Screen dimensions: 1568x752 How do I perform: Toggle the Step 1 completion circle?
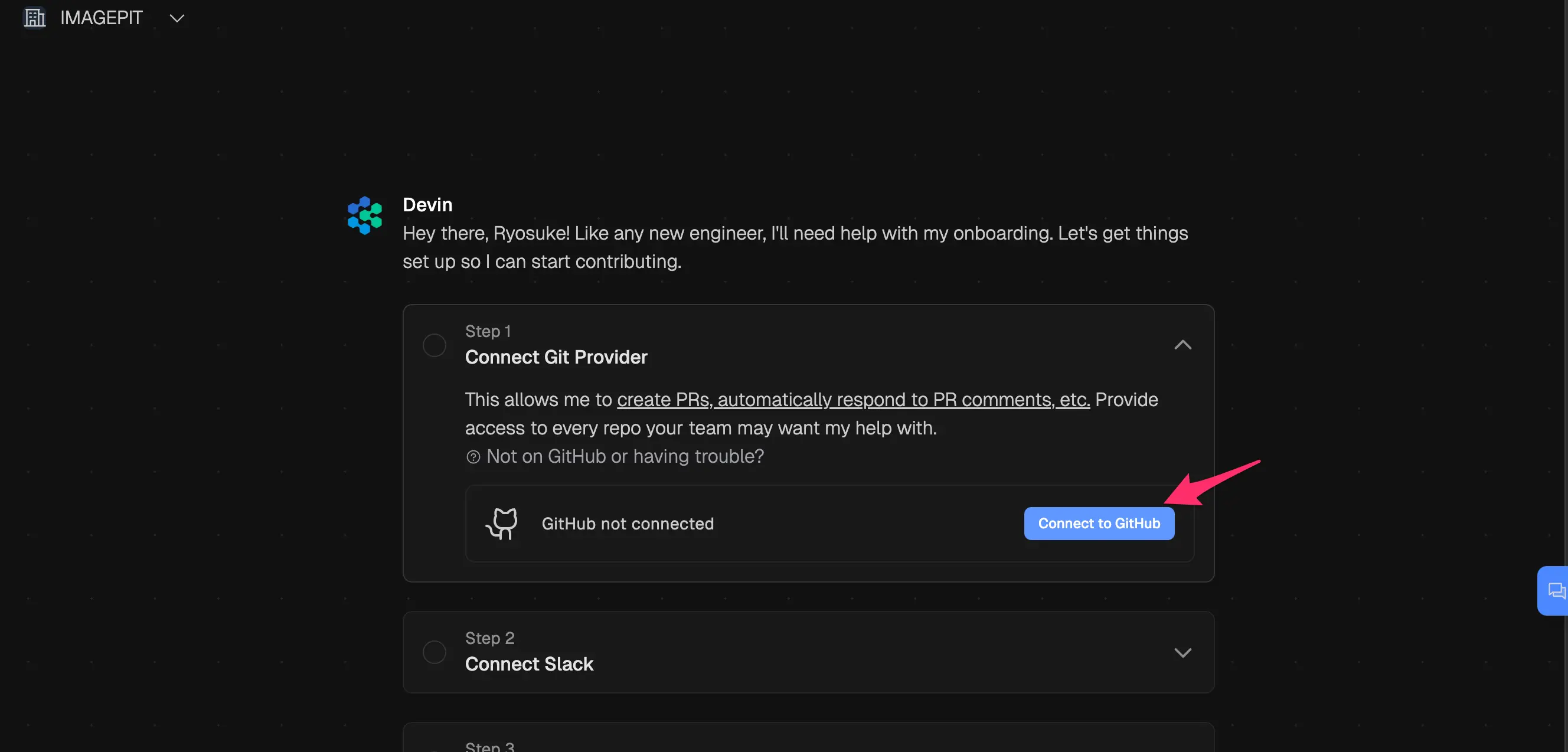tap(434, 345)
